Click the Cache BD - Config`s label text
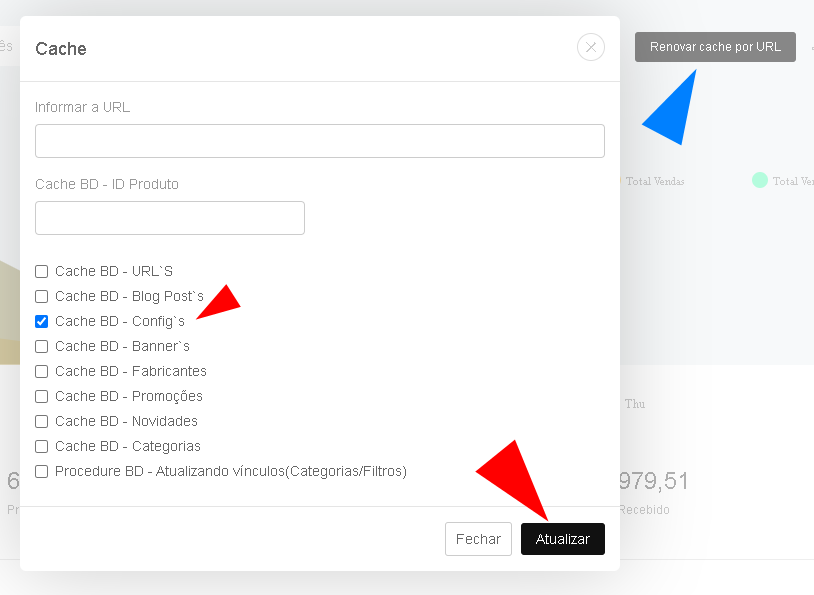 (120, 321)
